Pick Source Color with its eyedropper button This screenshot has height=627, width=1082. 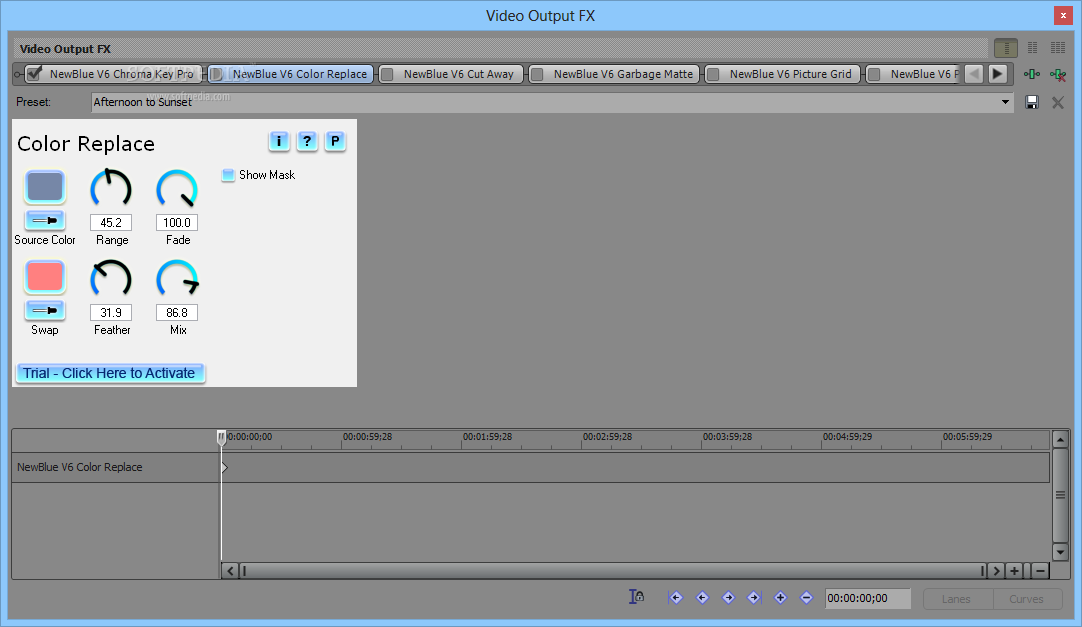(45, 221)
